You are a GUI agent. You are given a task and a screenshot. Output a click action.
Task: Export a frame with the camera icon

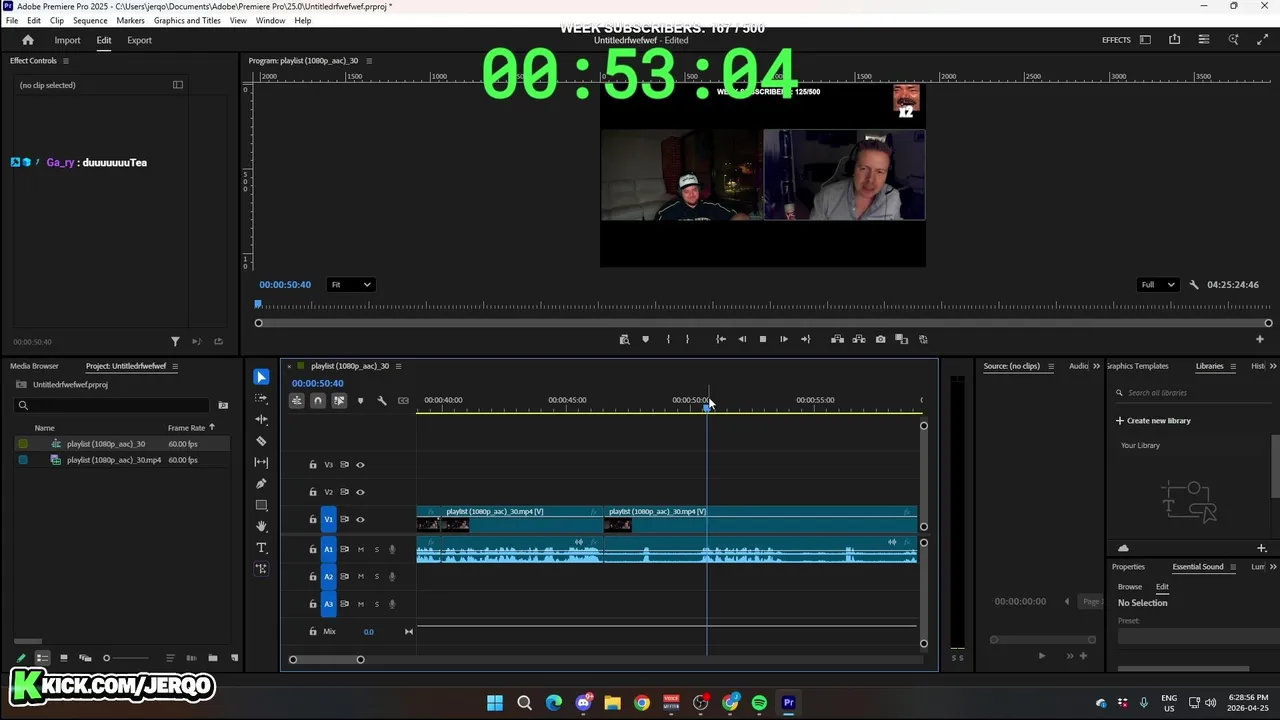(880, 339)
